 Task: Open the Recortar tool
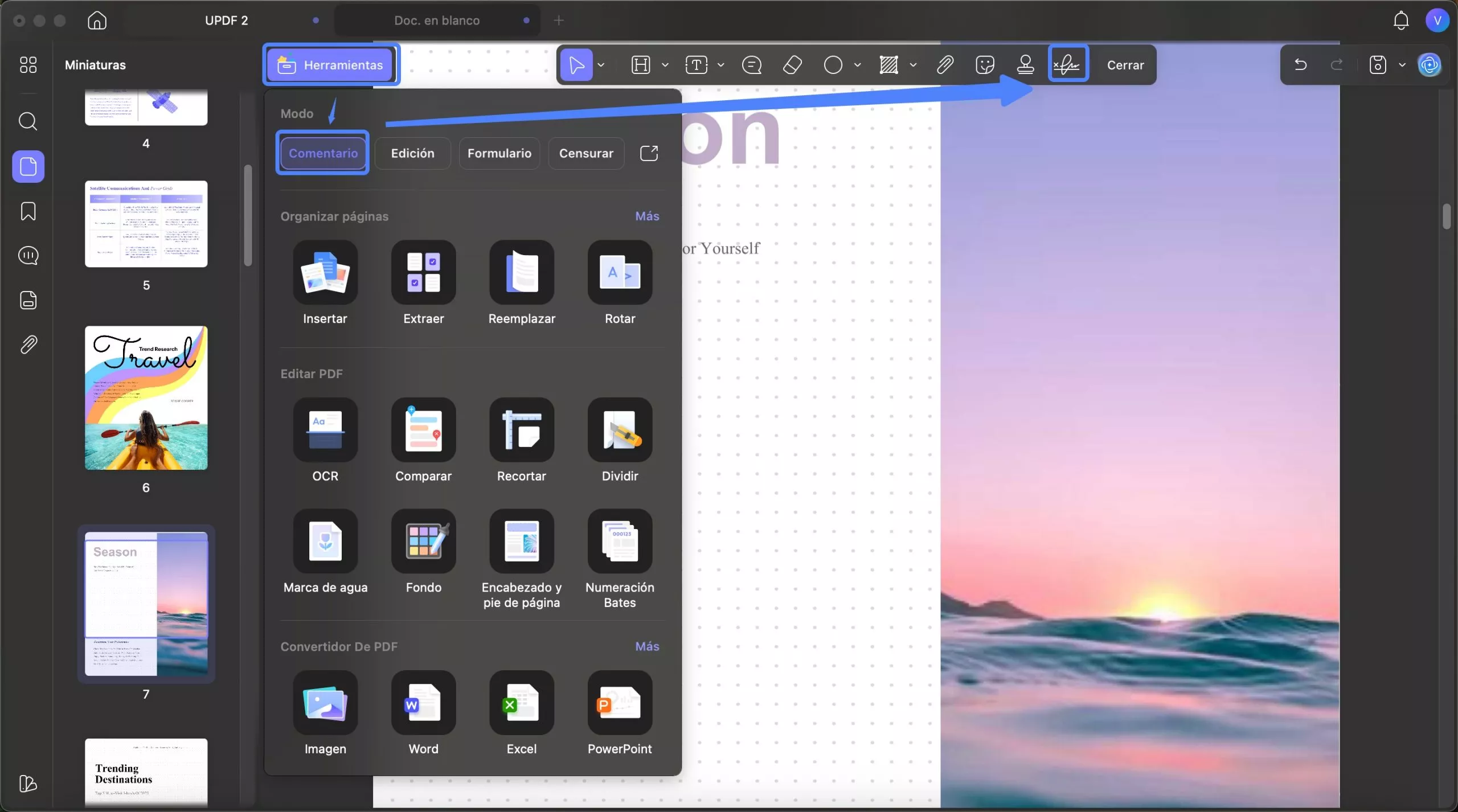tap(522, 441)
